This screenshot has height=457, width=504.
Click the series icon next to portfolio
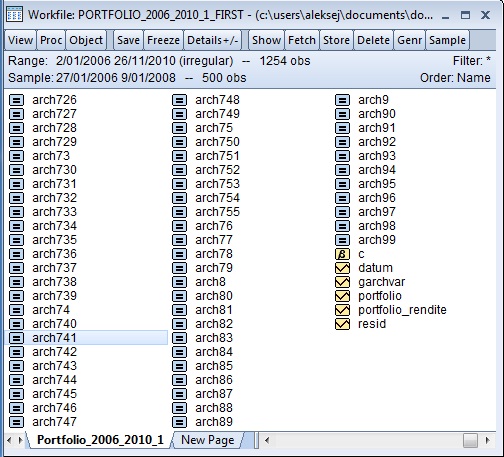342,296
